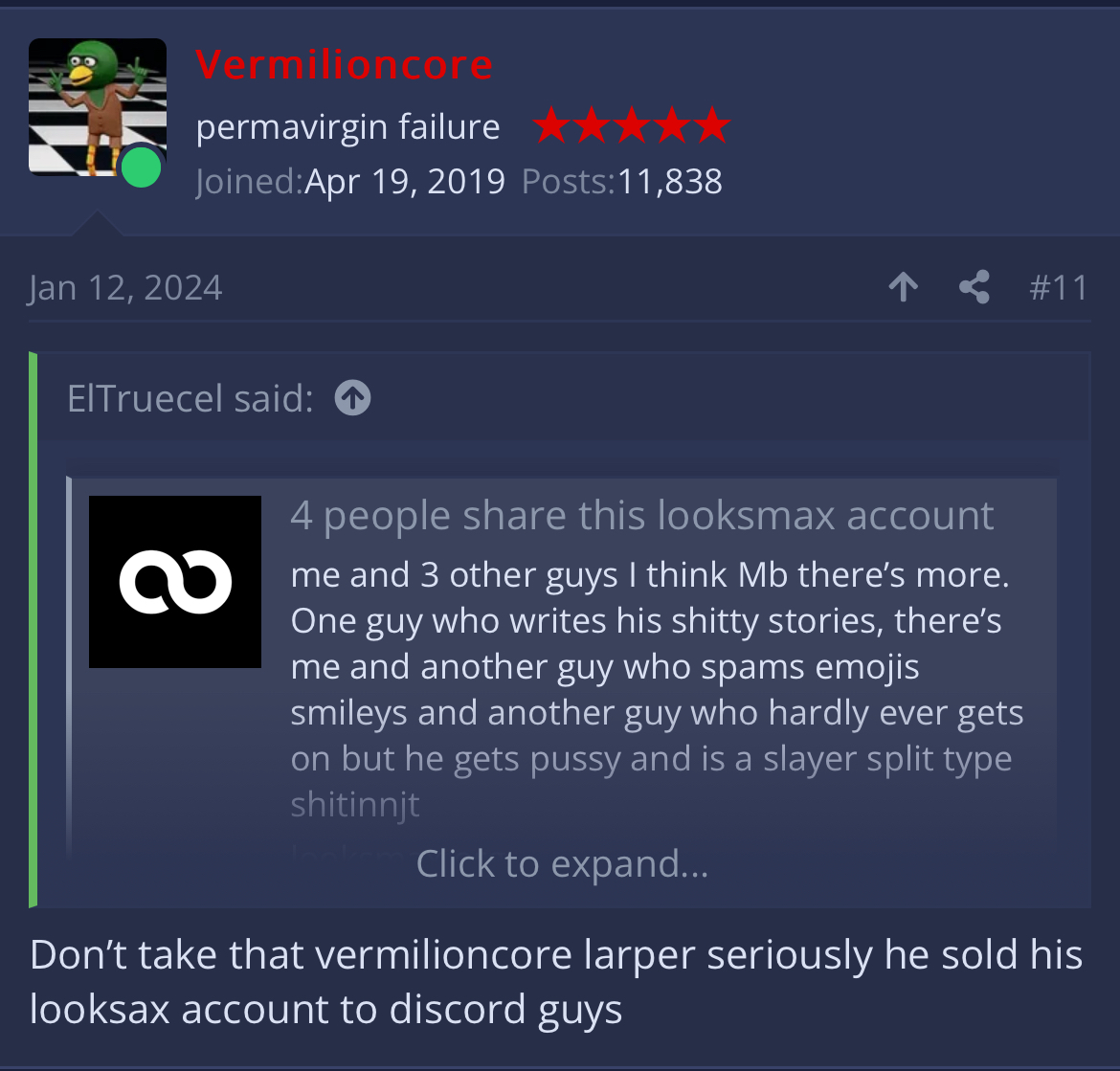Click the first red star icon
The image size is (1120, 1071).
click(x=551, y=125)
